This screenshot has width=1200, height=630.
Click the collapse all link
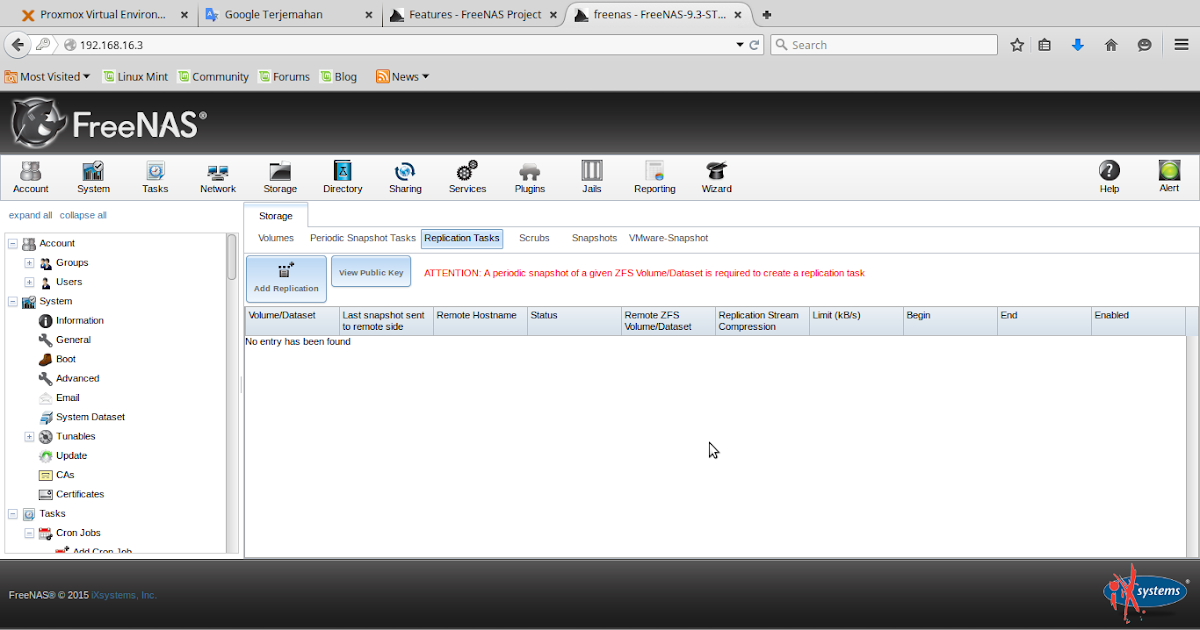click(83, 215)
